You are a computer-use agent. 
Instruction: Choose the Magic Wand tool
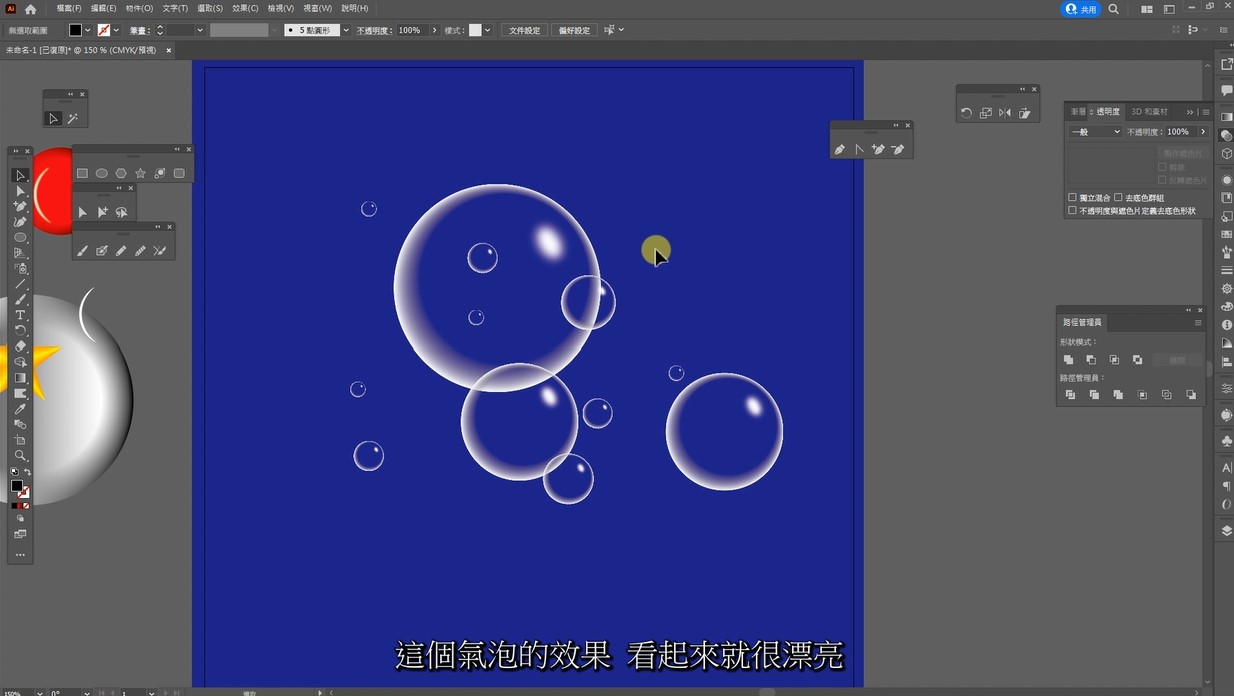coord(73,118)
